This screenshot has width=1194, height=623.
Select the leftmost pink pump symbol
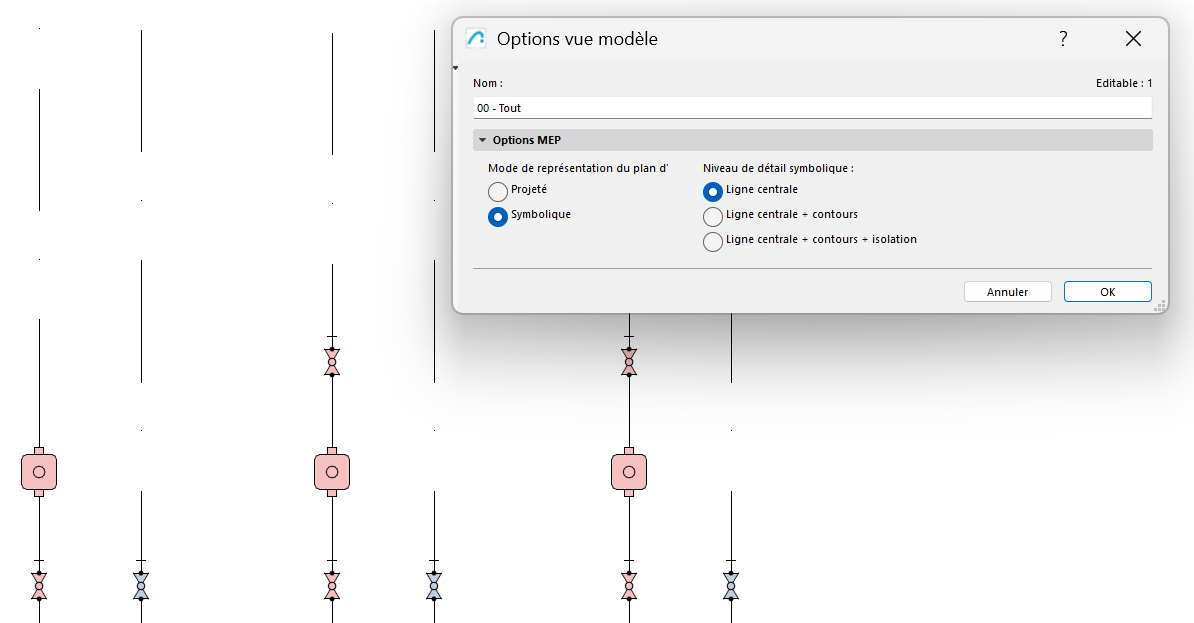coord(39,472)
